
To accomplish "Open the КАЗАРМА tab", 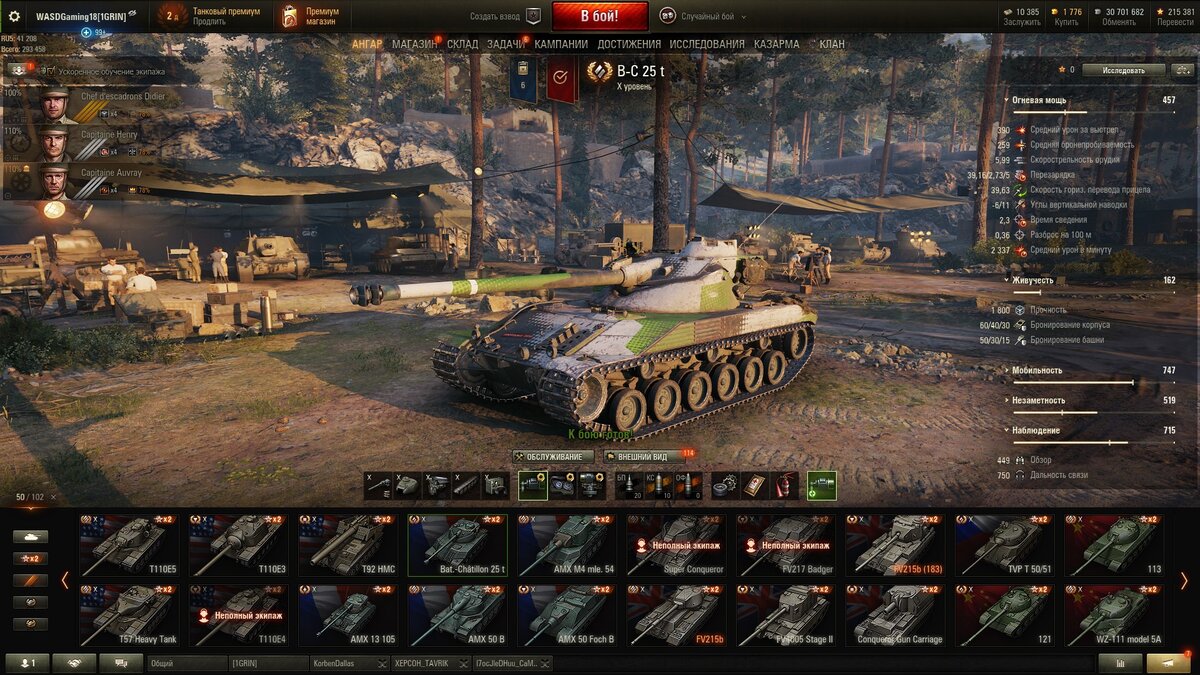I will [776, 44].
